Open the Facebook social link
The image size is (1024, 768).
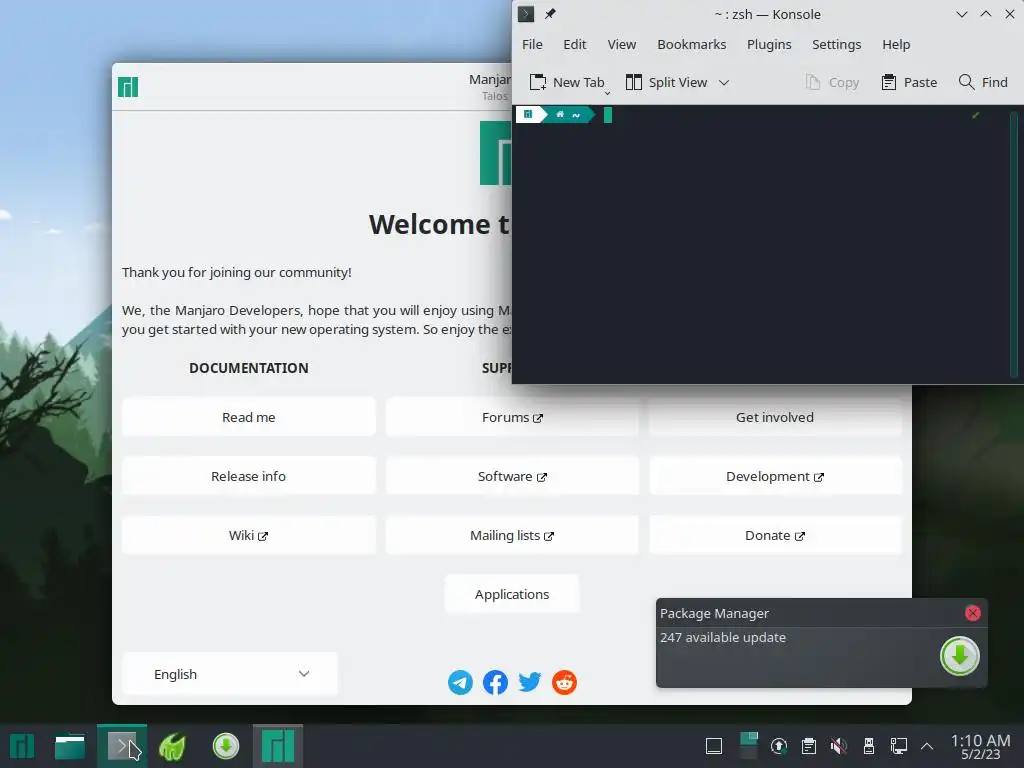pos(495,682)
